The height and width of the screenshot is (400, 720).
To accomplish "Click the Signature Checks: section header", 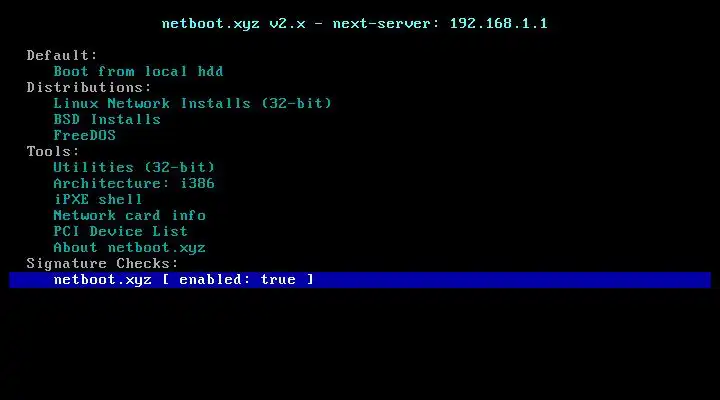I will (102, 264).
